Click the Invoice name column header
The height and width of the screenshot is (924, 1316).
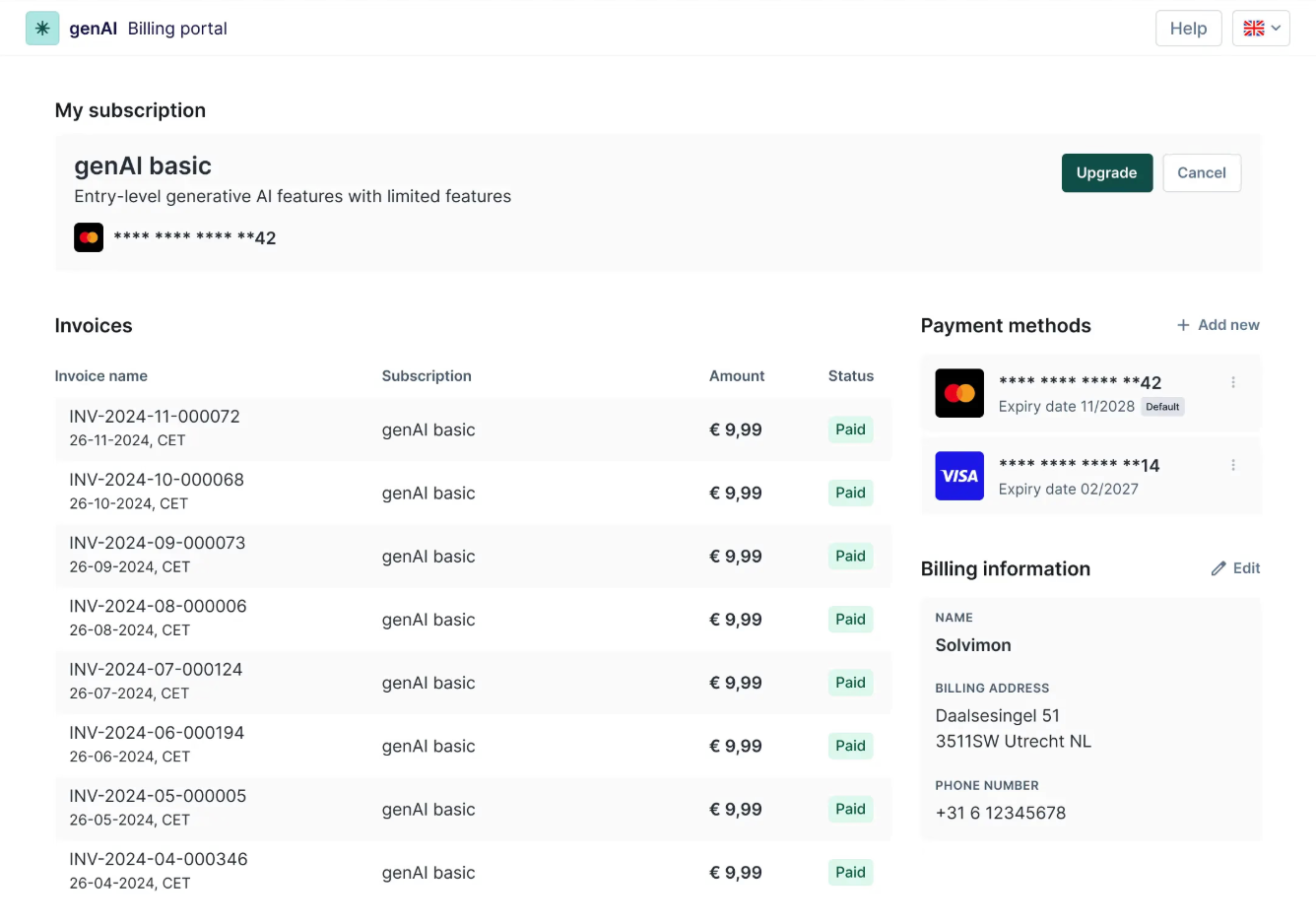click(101, 376)
